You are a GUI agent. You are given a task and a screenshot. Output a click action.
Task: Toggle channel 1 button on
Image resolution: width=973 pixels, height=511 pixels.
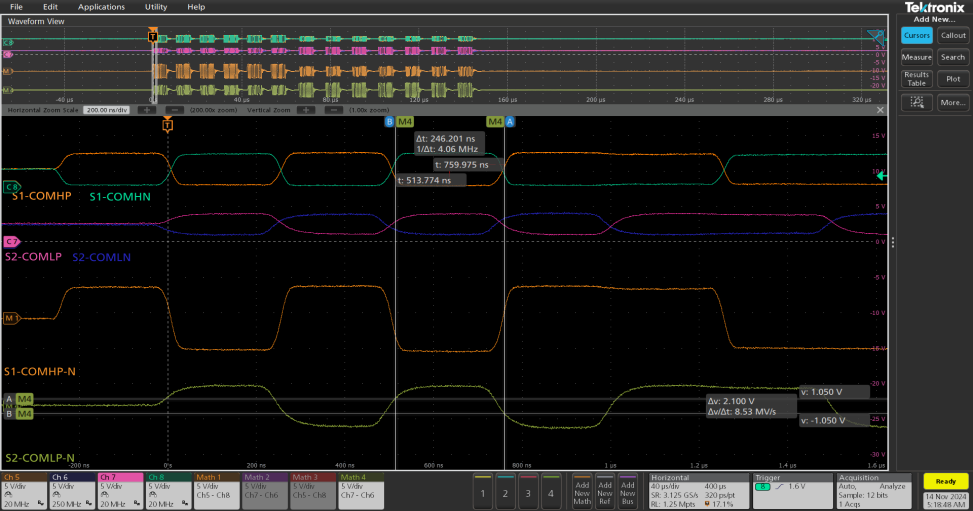tap(482, 492)
